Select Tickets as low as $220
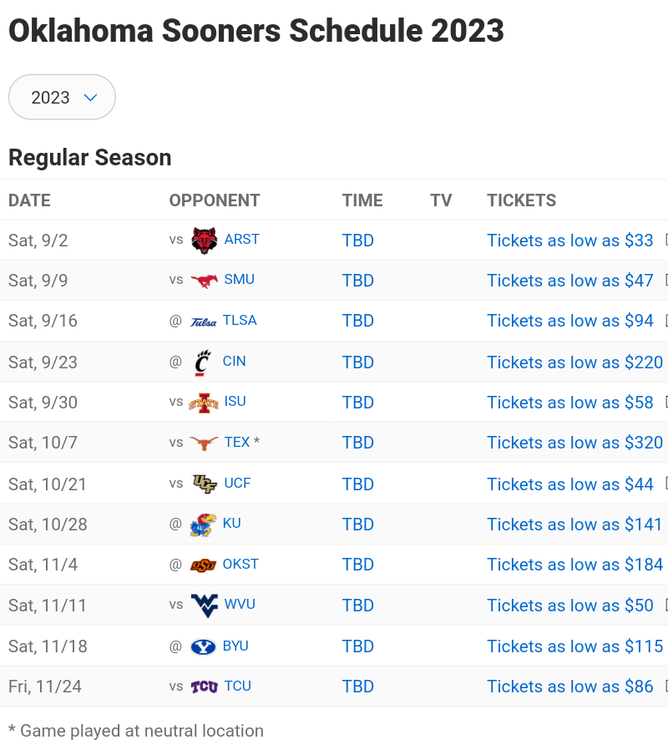 tap(574, 362)
